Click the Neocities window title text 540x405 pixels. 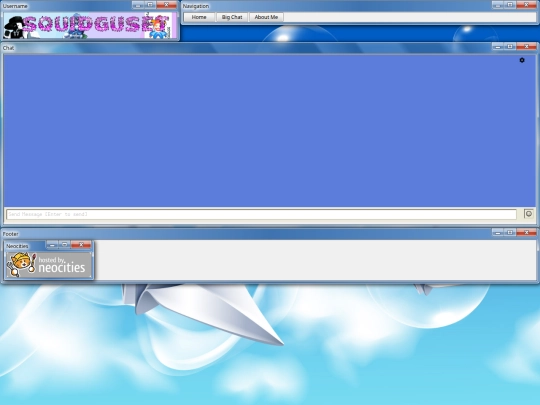pos(17,246)
